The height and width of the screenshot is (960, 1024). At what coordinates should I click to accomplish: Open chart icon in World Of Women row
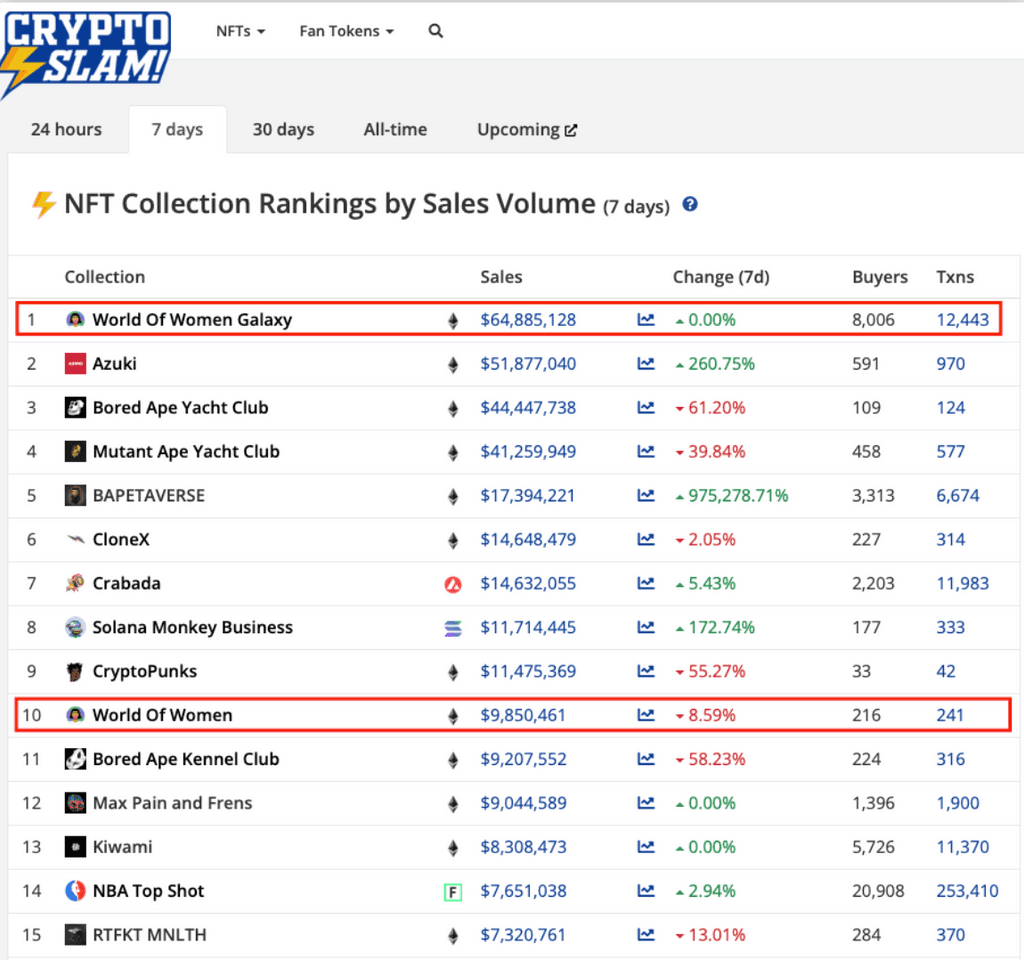646,715
